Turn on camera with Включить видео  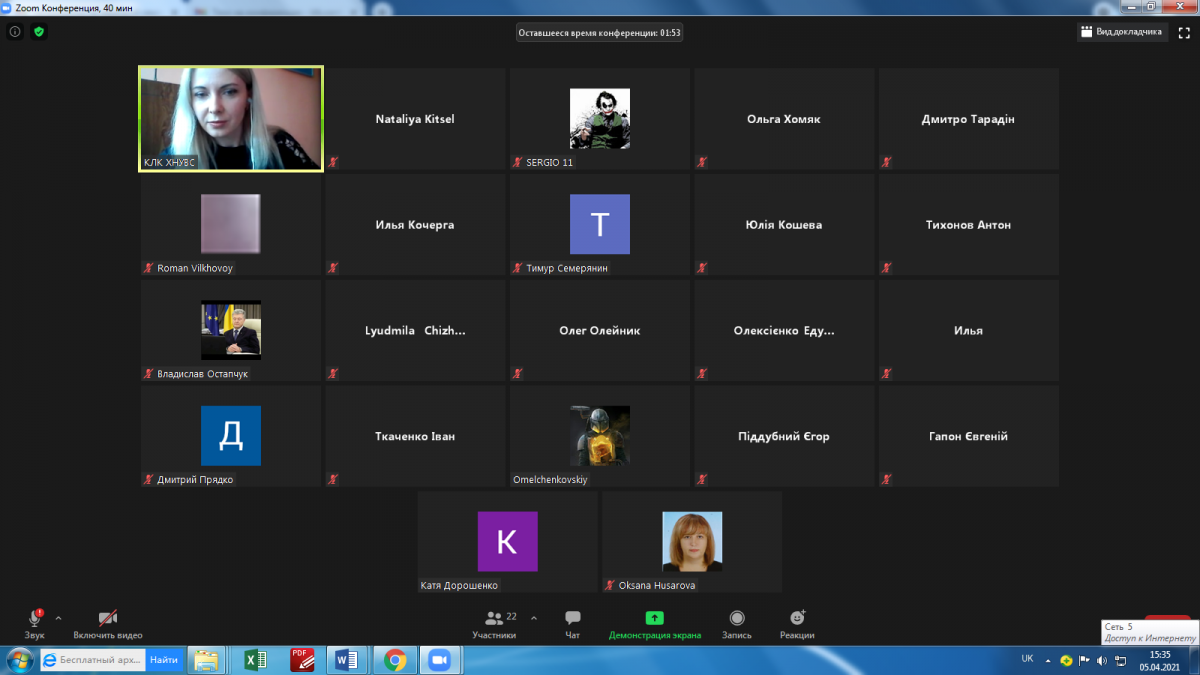pos(108,624)
